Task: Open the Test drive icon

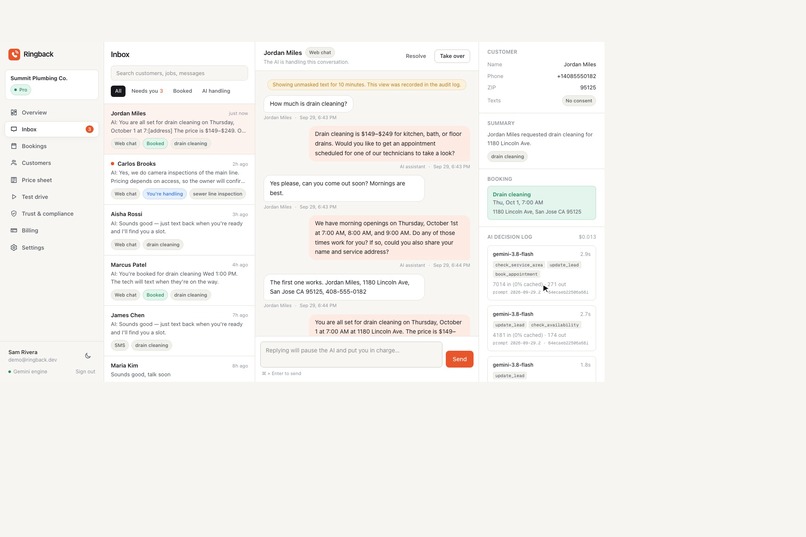Action: 14,197
